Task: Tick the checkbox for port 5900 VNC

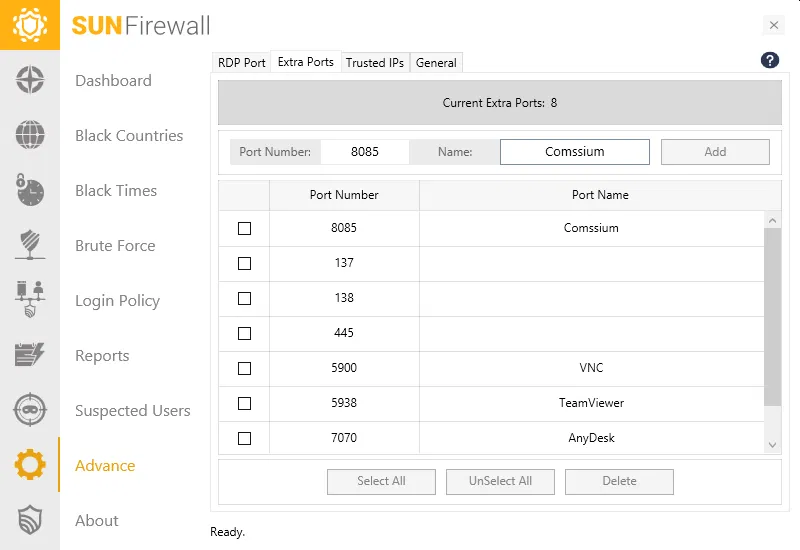Action: coord(244,368)
